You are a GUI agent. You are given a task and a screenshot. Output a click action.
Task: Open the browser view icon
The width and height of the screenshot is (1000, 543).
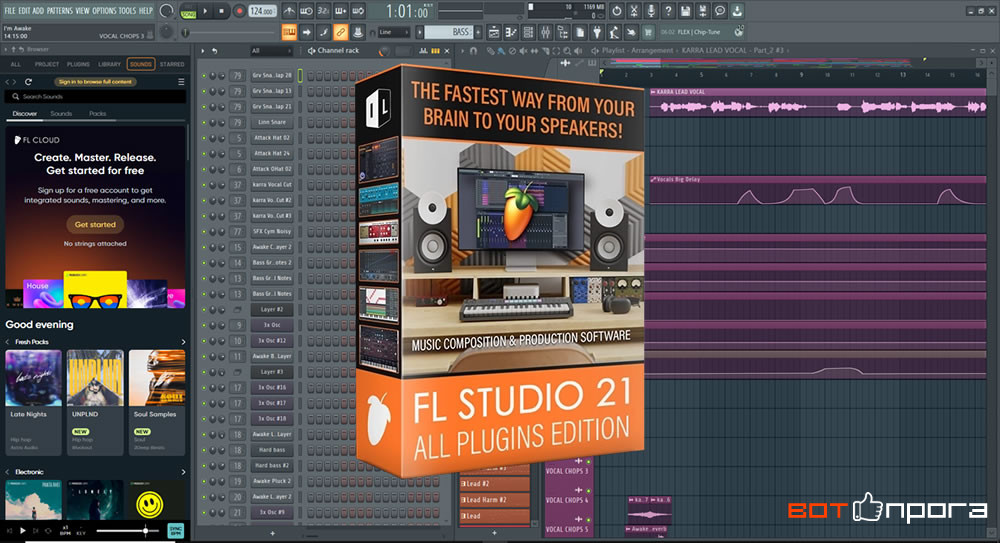pyautogui.click(x=562, y=32)
